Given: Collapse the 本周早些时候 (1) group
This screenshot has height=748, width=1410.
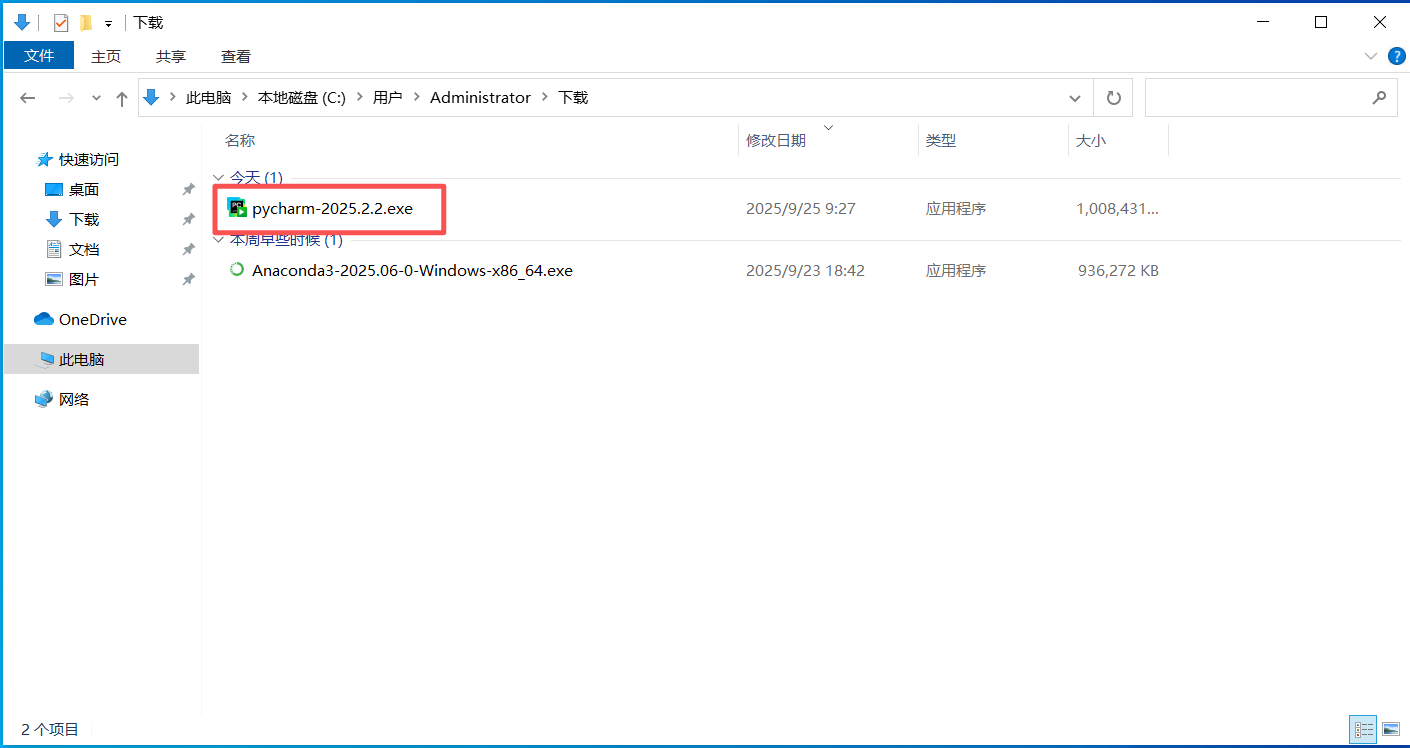Looking at the screenshot, I should pyautogui.click(x=218, y=239).
